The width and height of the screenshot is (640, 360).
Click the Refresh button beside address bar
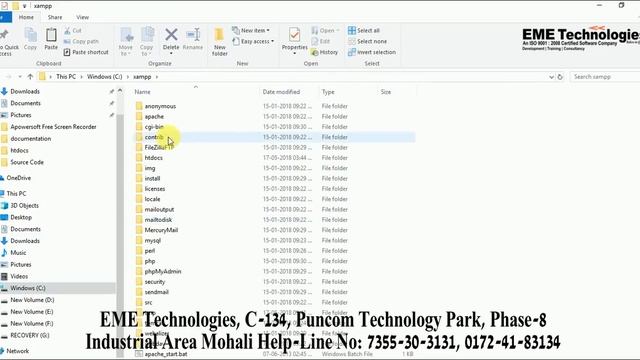coord(560,77)
